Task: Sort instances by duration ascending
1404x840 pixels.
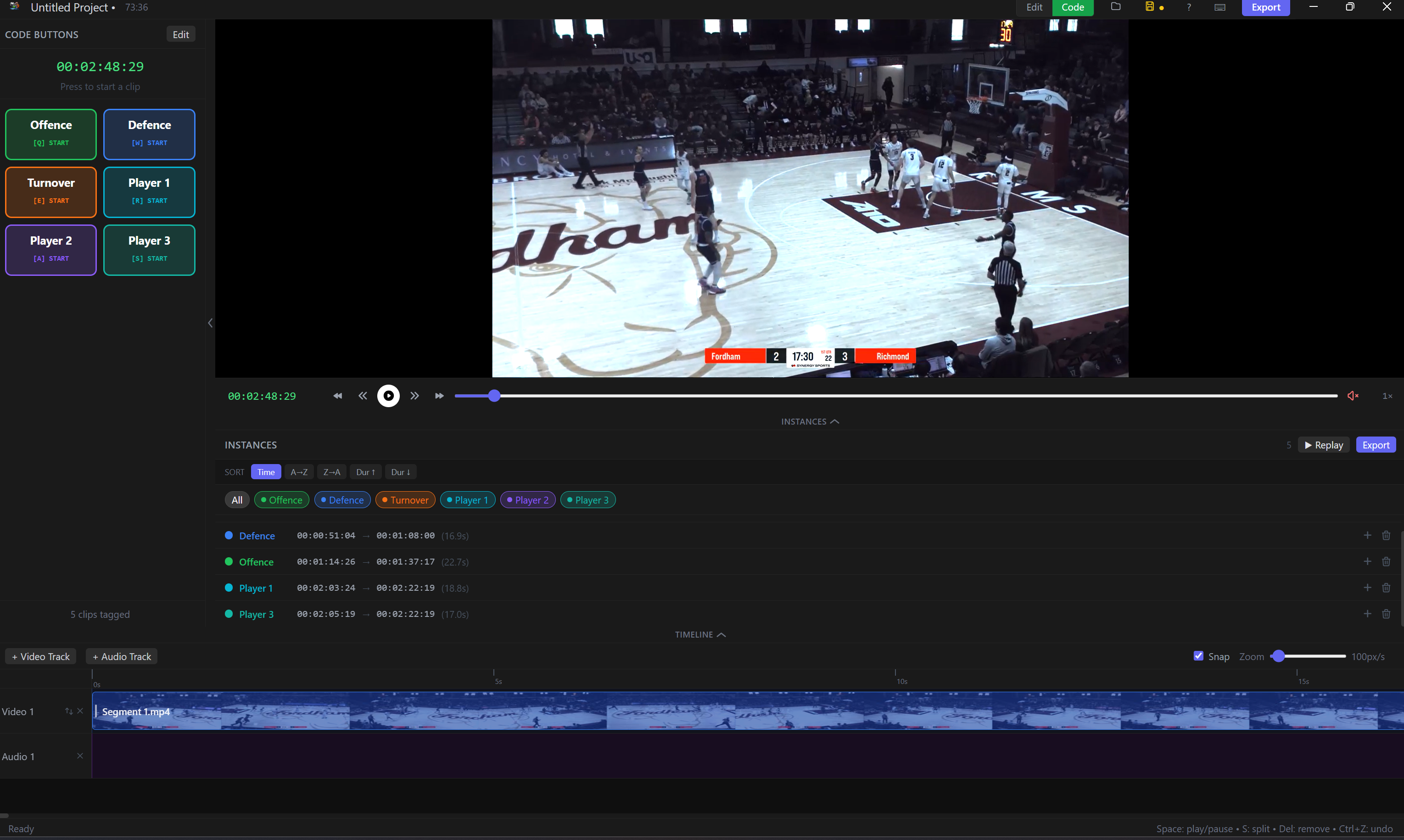Action: 365,471
